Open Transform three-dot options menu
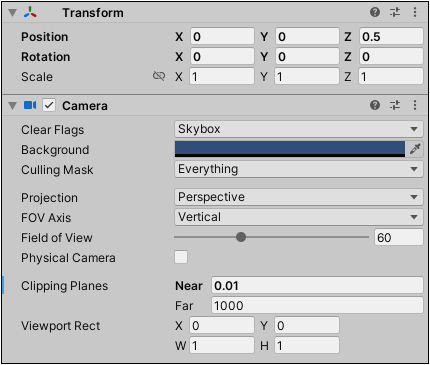The width and height of the screenshot is (430, 365). [x=415, y=12]
